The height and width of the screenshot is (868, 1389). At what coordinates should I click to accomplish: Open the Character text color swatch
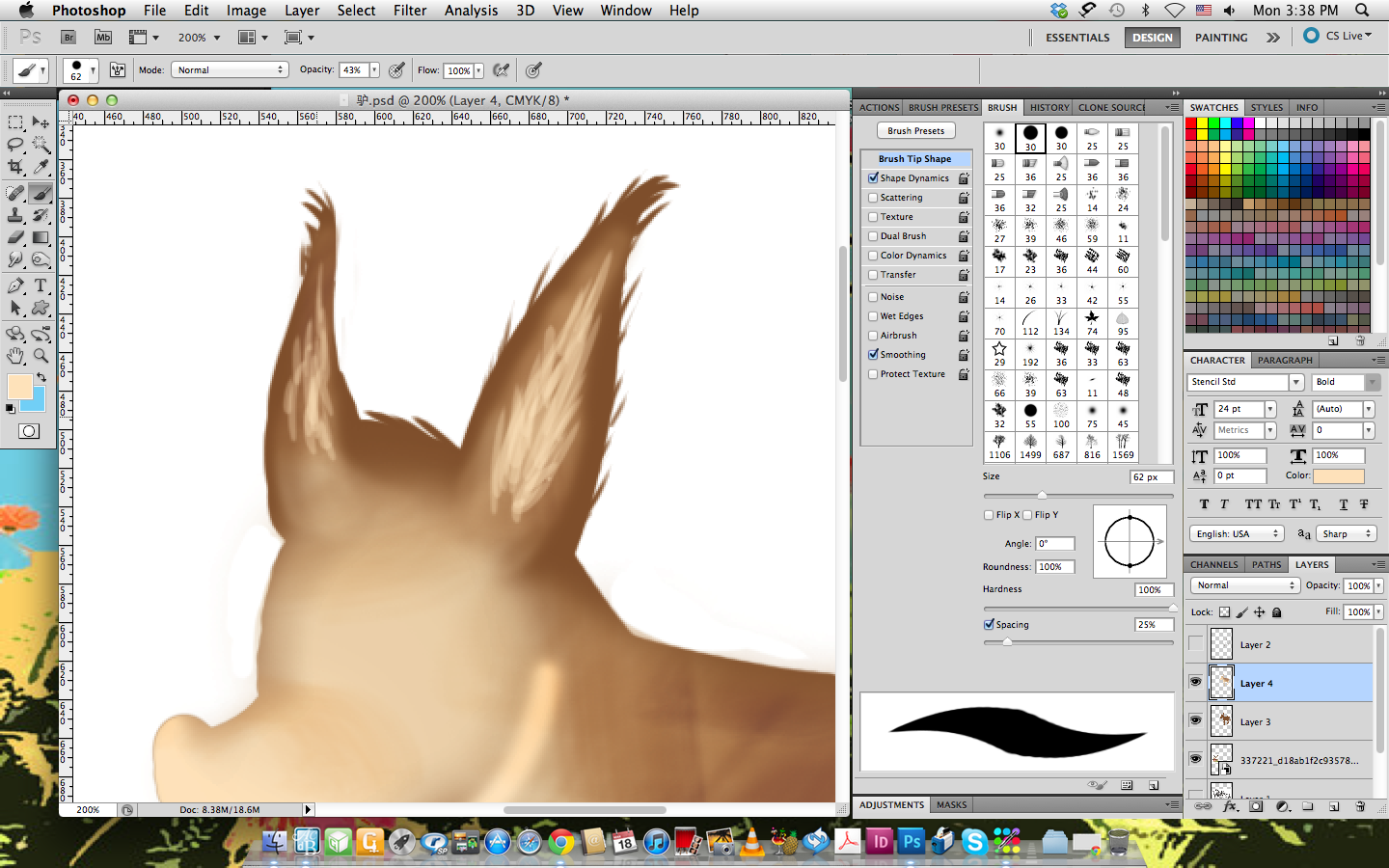1339,475
